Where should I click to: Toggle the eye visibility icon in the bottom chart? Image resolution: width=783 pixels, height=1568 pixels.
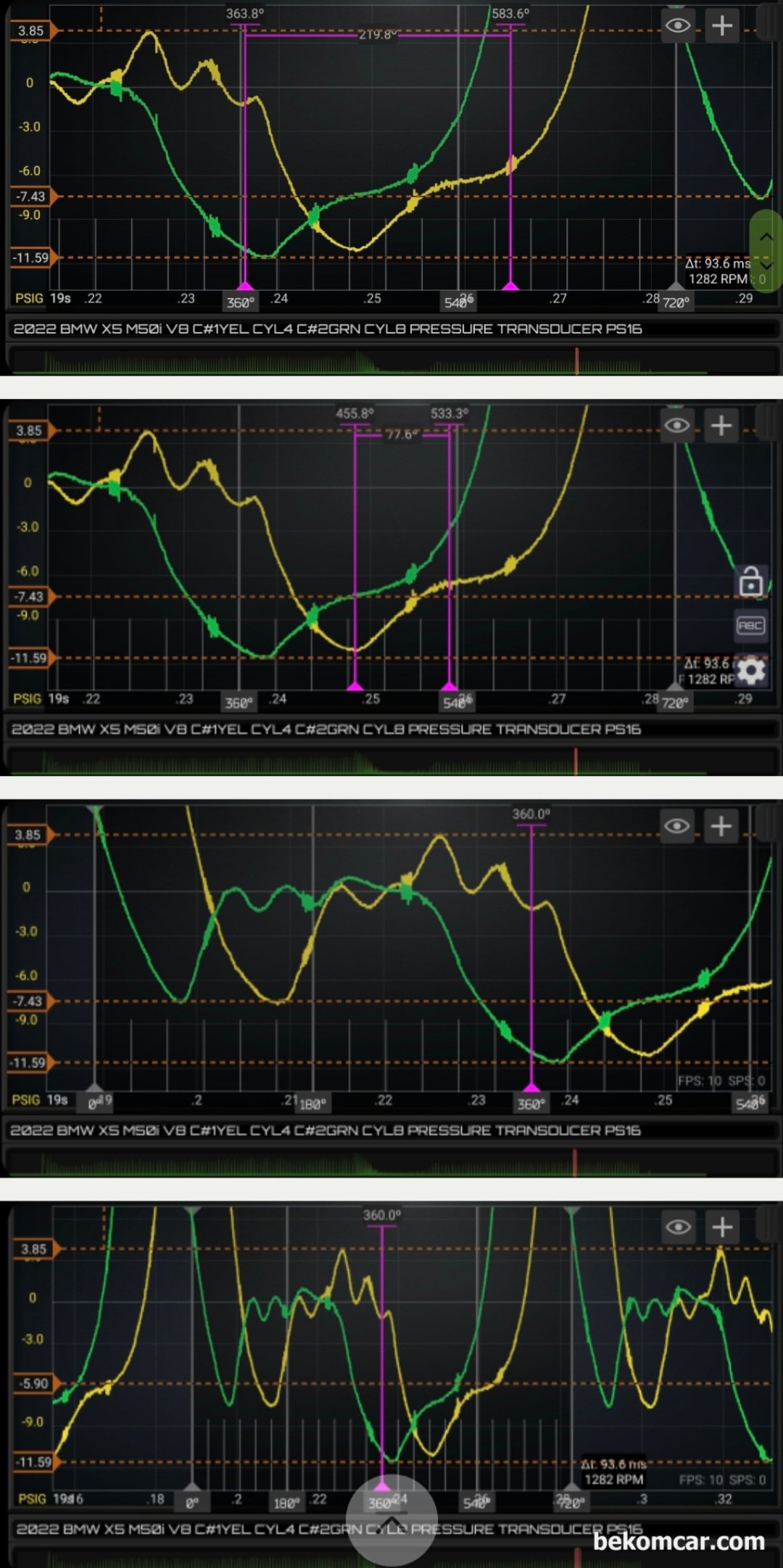pyautogui.click(x=679, y=1227)
